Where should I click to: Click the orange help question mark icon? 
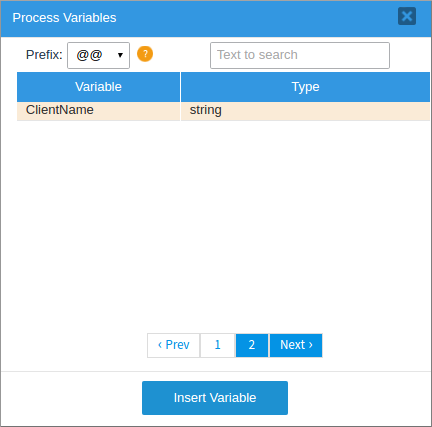pyautogui.click(x=145, y=54)
